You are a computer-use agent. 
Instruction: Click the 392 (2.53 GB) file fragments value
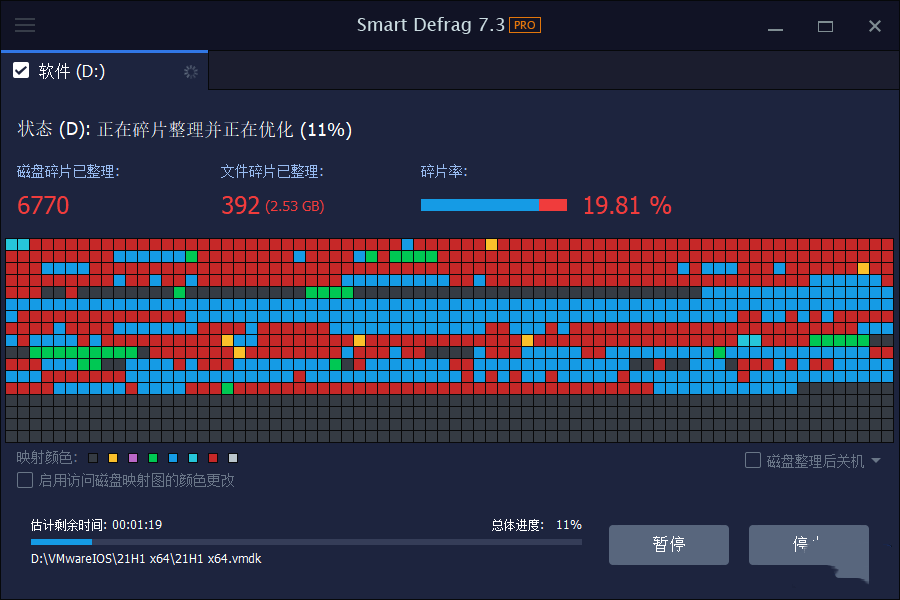(273, 205)
